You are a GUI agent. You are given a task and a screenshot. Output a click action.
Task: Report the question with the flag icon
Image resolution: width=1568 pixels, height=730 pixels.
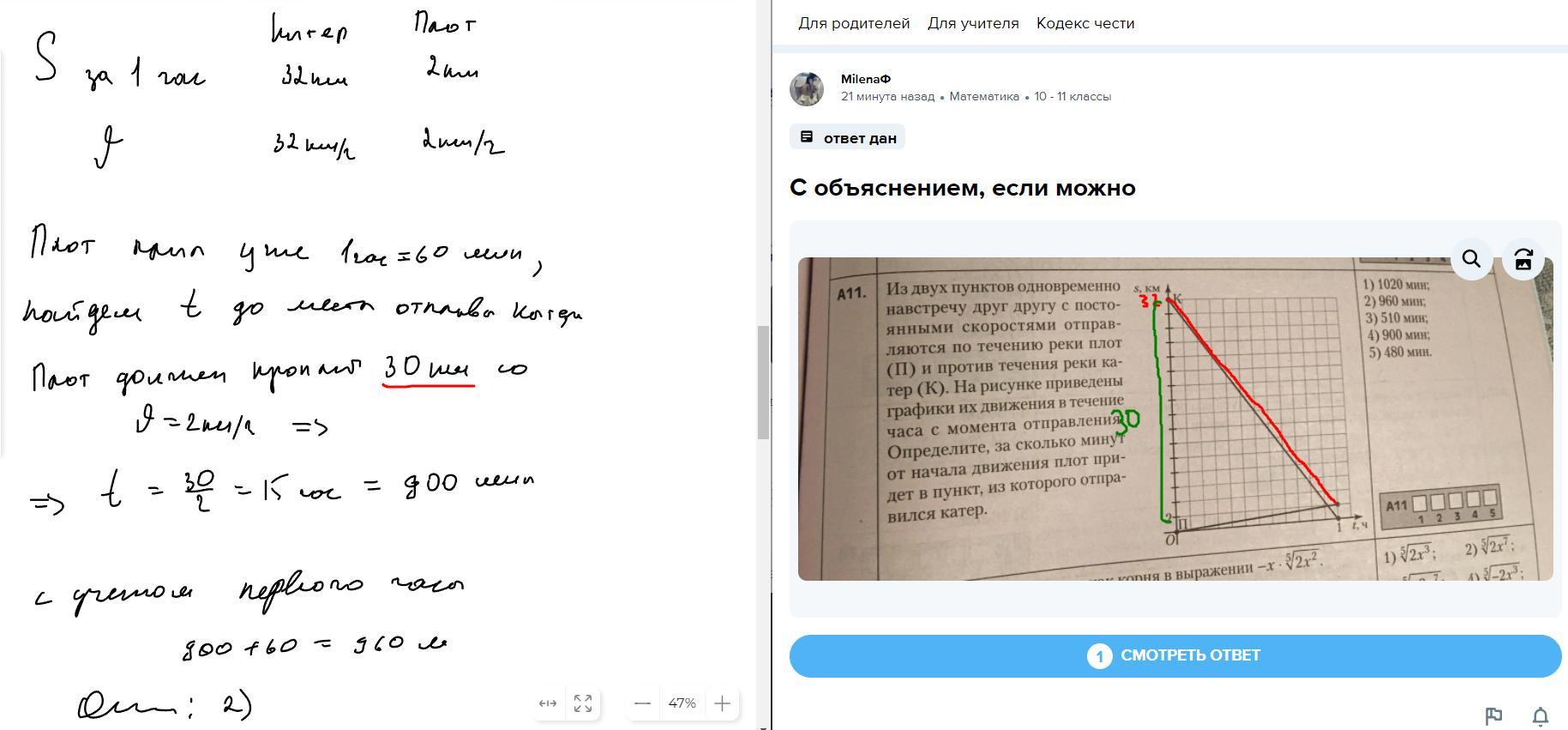click(1493, 715)
